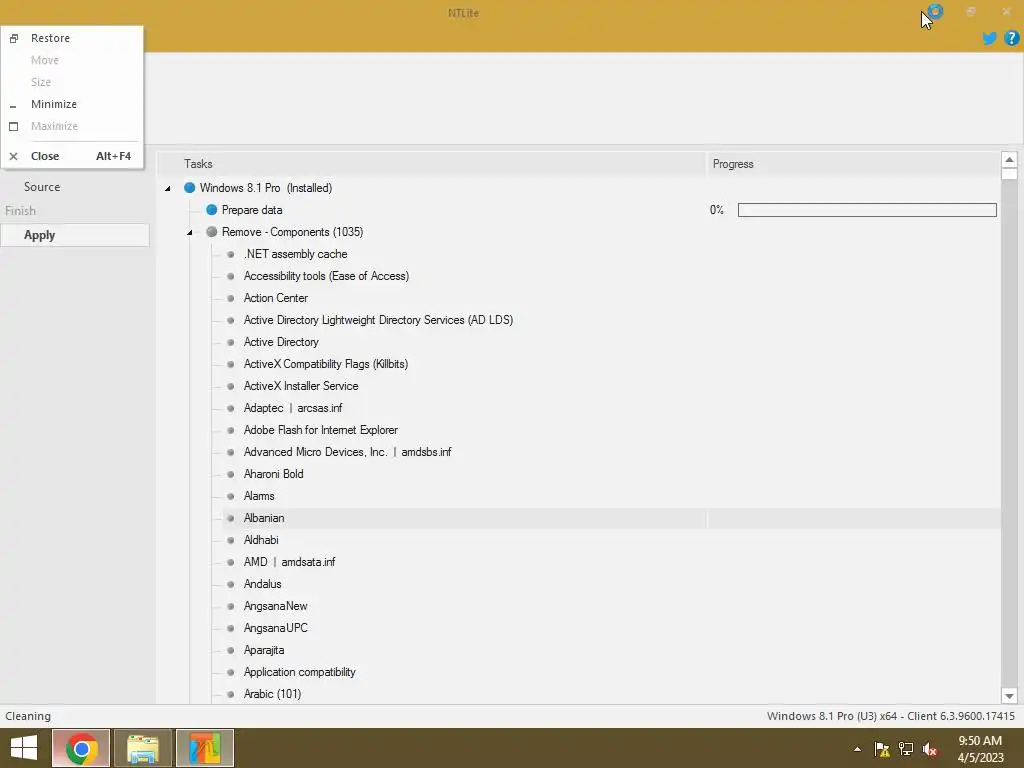The image size is (1024, 768).
Task: Click the Google Chrome taskbar icon
Action: [81, 748]
